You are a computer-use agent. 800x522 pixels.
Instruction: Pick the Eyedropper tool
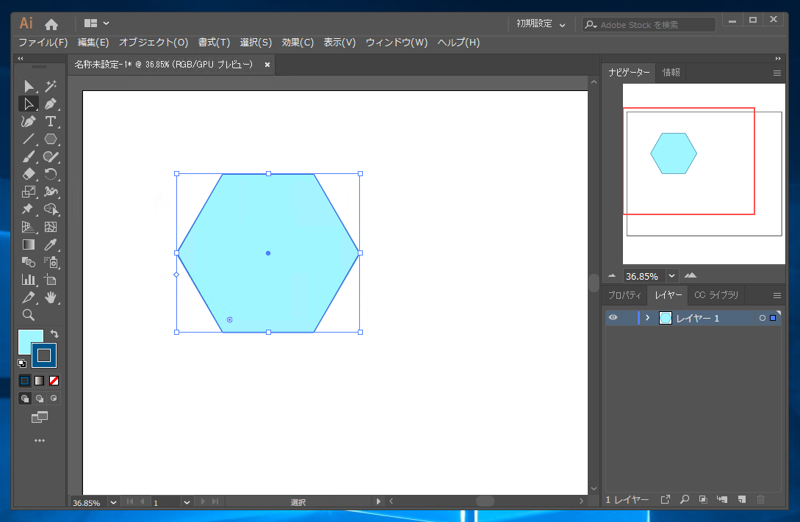(51, 245)
